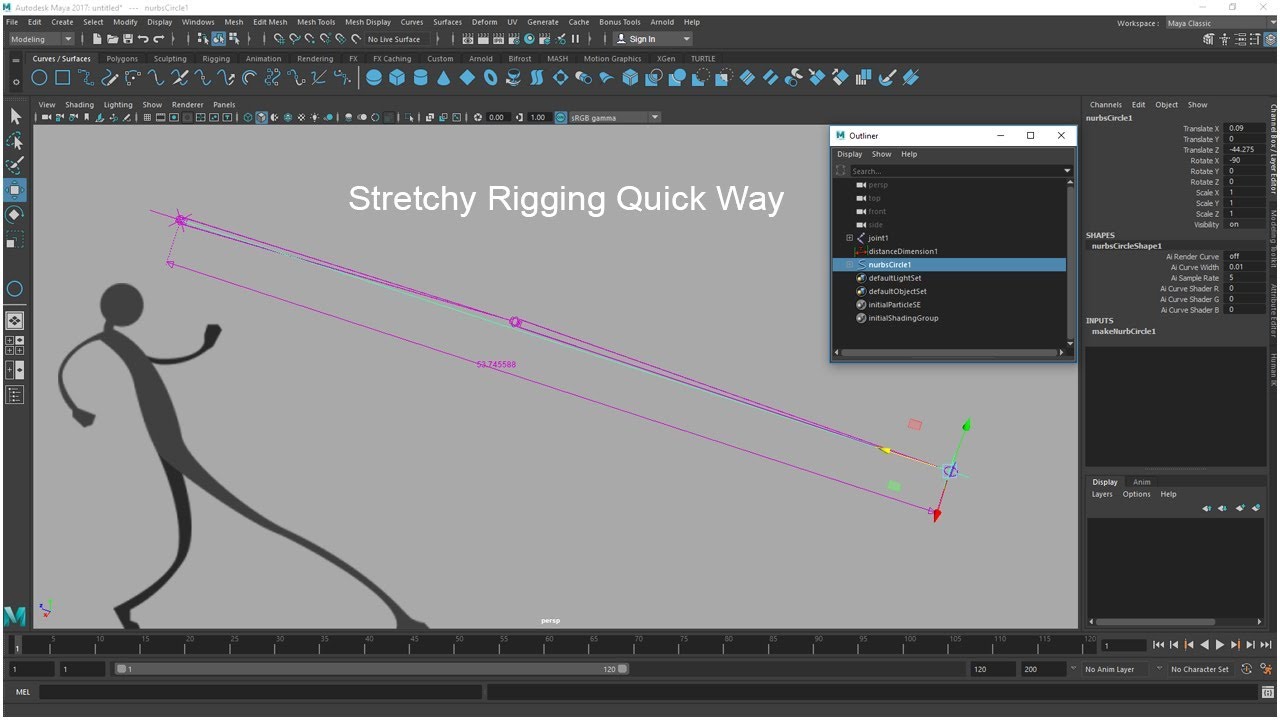1280x720 pixels.
Task: Click move layer up icon in Layer Editor
Action: pyautogui.click(x=1207, y=508)
